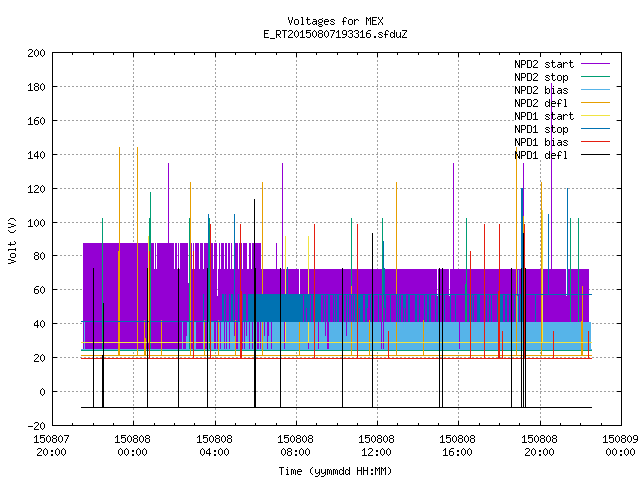Click the NPD2 start legend label
The image size is (640, 480).
(544, 64)
